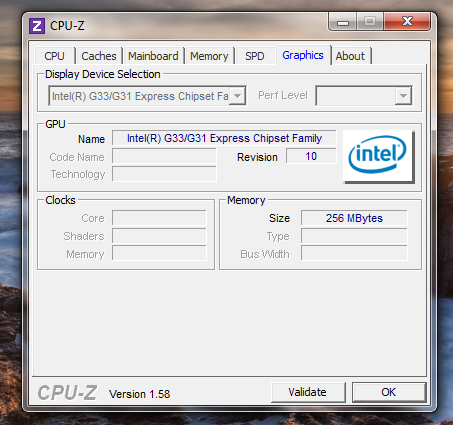453x425 pixels.
Task: Click the memory Size field 256 MBytes
Action: coord(354,218)
